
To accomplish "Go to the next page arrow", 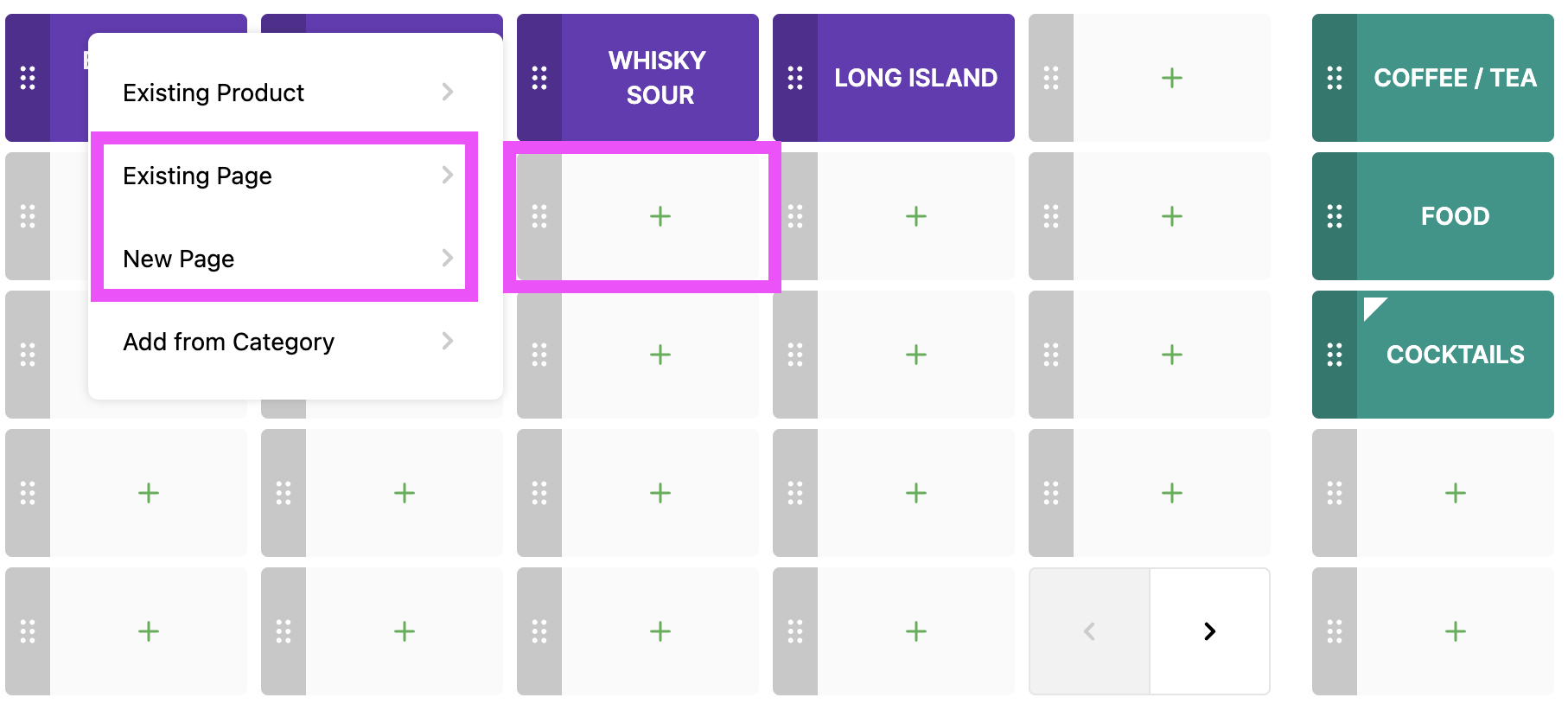I will (x=1209, y=631).
